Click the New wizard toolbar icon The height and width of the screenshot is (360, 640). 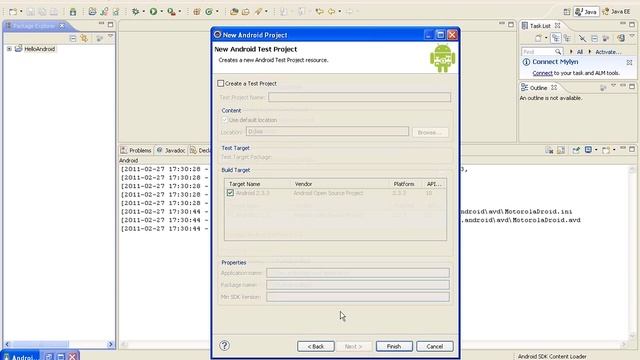point(13,12)
